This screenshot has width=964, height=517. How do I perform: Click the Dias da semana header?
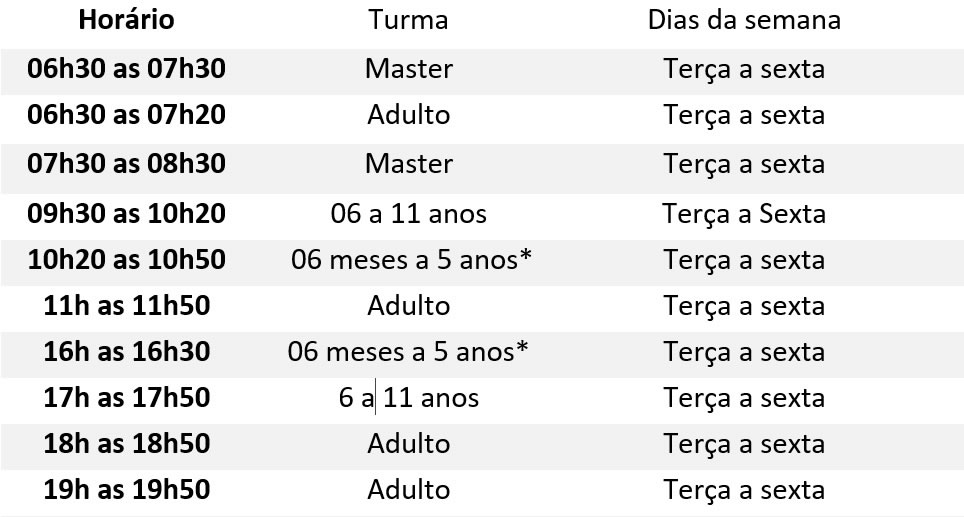tap(744, 20)
